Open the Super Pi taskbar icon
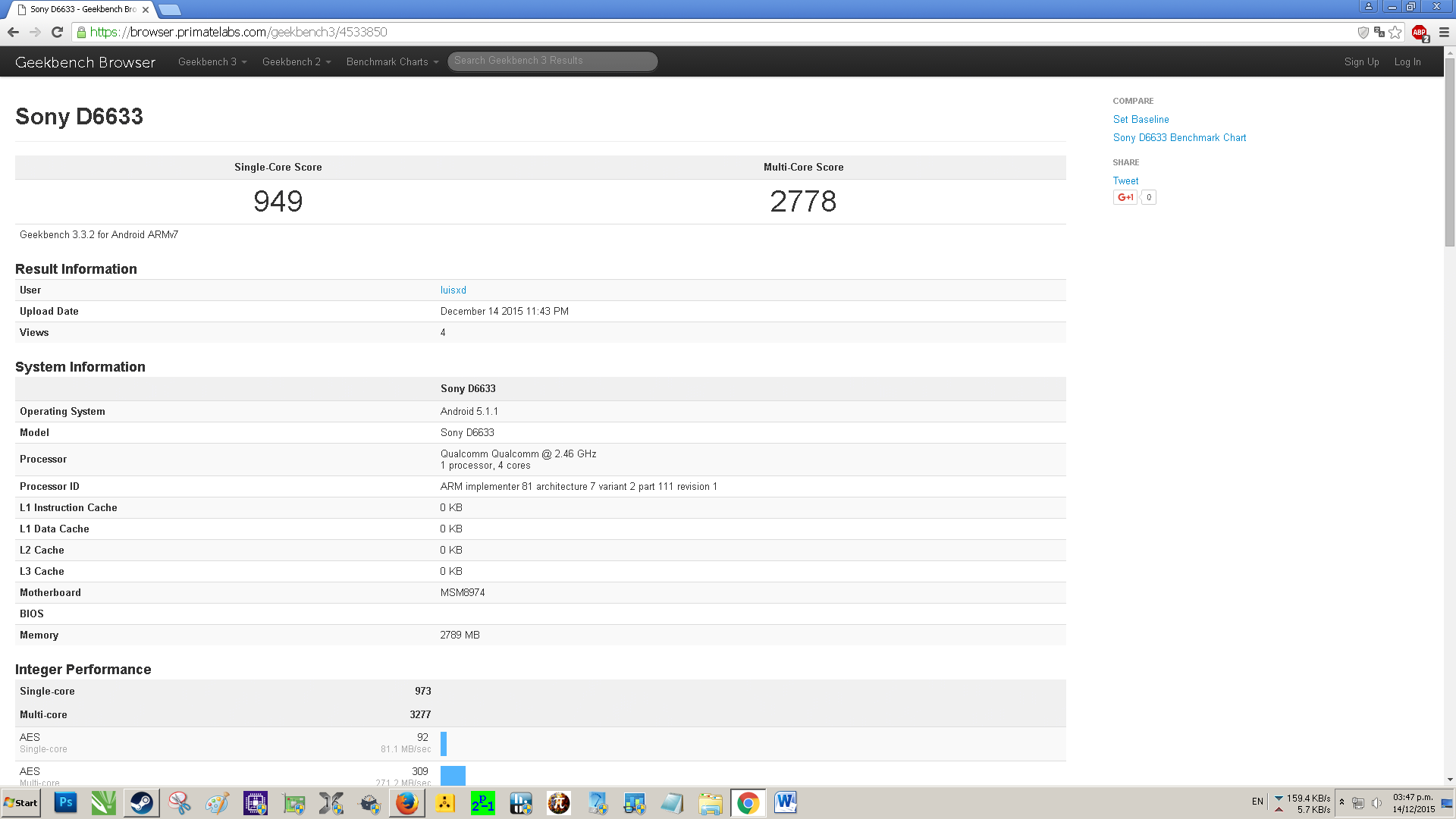This screenshot has height=819, width=1456. (x=559, y=803)
